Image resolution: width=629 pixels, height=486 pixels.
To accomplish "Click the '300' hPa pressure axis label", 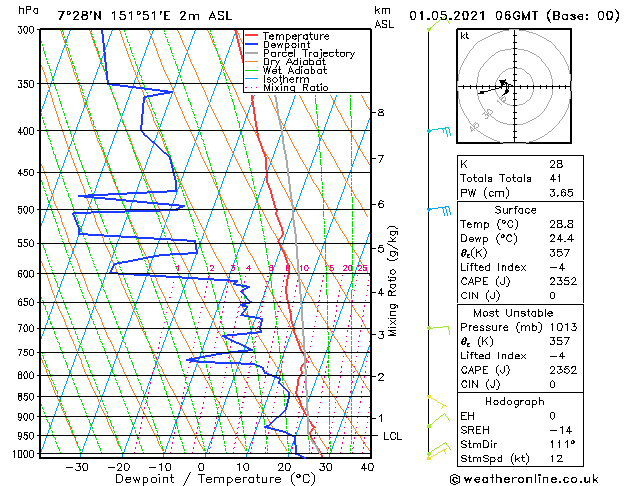I will coord(27,30).
